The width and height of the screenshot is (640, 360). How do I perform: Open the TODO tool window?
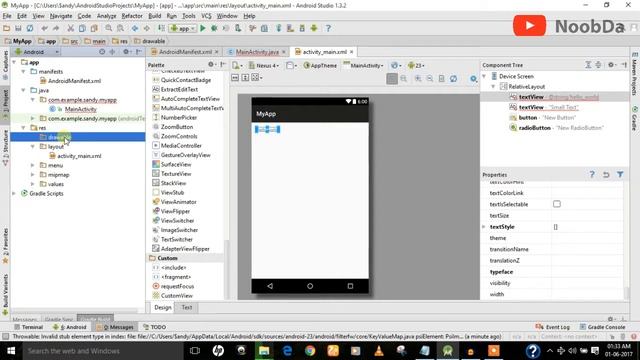pyautogui.click(x=154, y=327)
